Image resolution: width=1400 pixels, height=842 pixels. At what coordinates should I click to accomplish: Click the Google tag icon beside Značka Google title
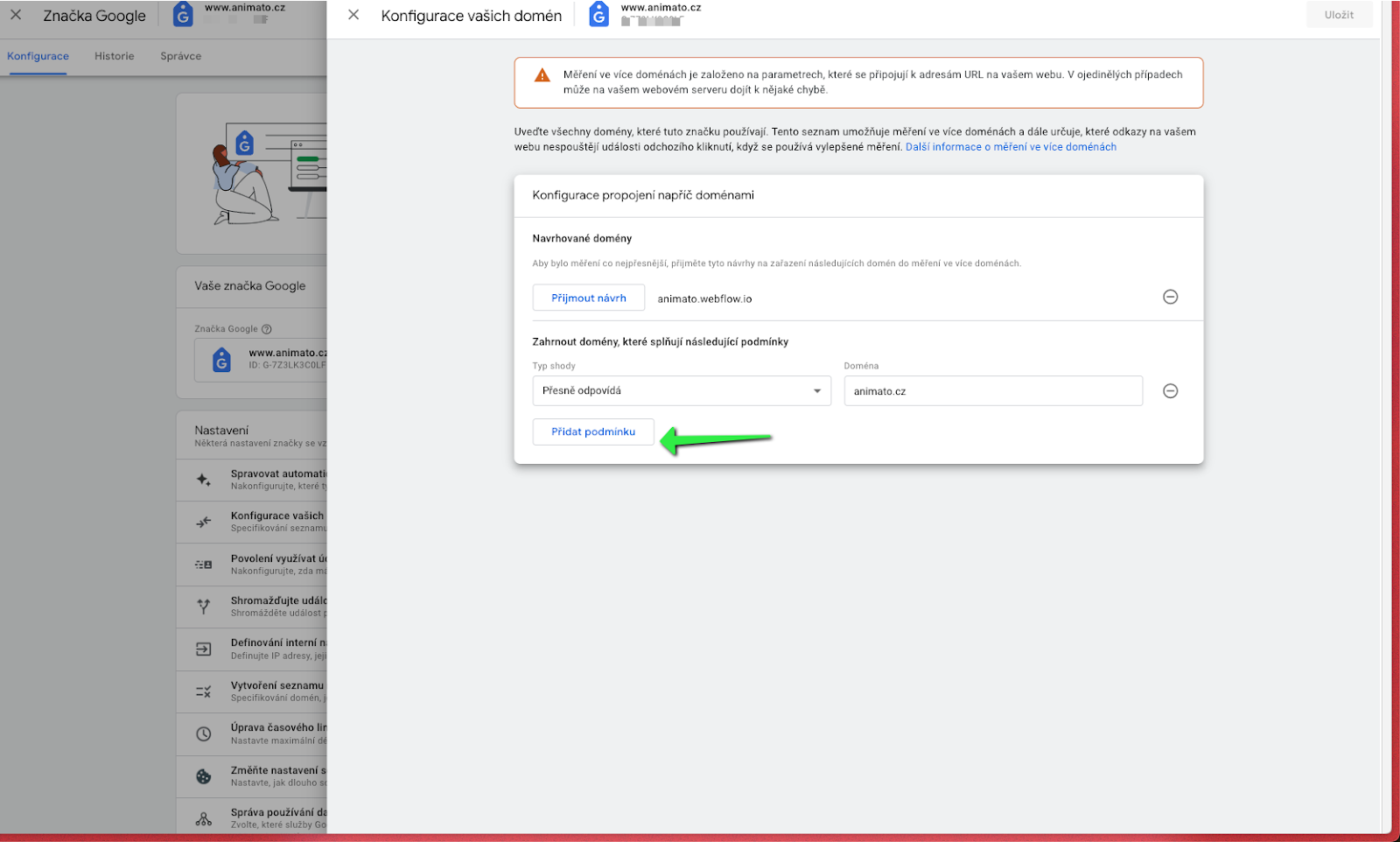point(183,15)
